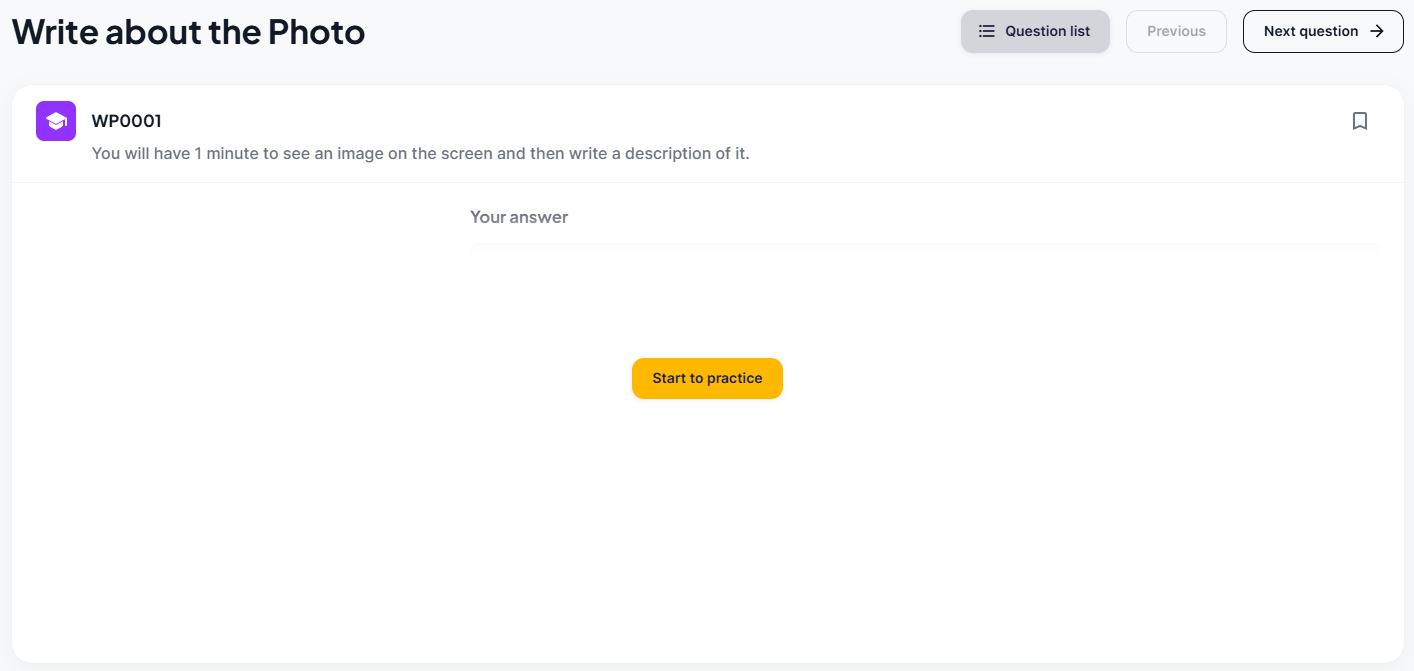
Task: Click the instruction text about 1 minute
Action: coord(420,154)
